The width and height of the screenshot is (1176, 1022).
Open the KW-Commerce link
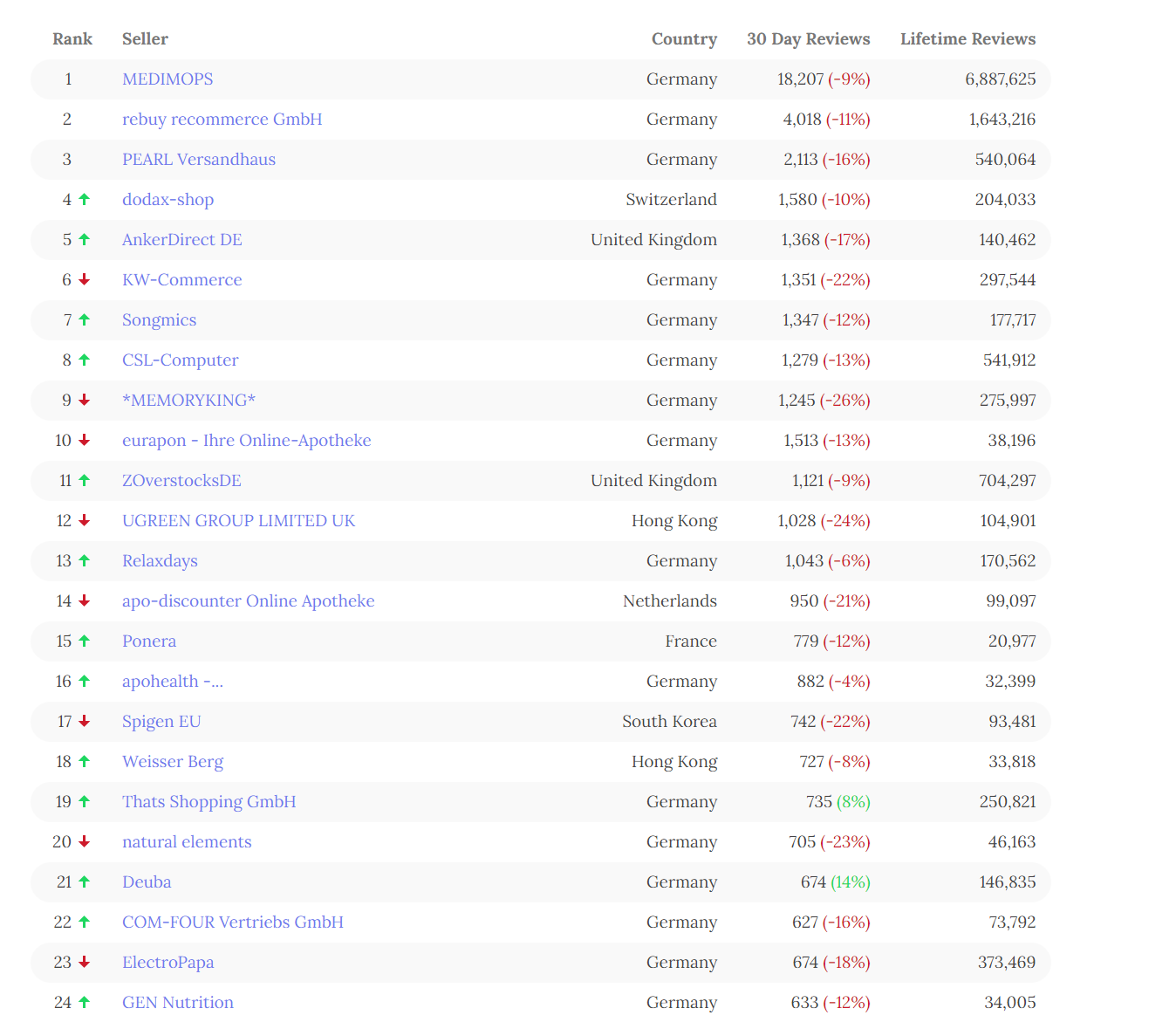click(182, 280)
